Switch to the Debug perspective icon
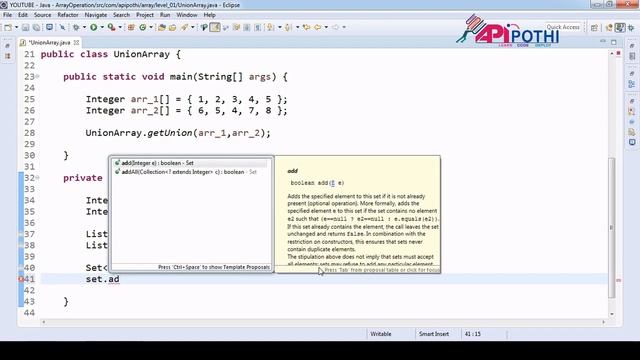The height and width of the screenshot is (360, 640). (x=631, y=27)
